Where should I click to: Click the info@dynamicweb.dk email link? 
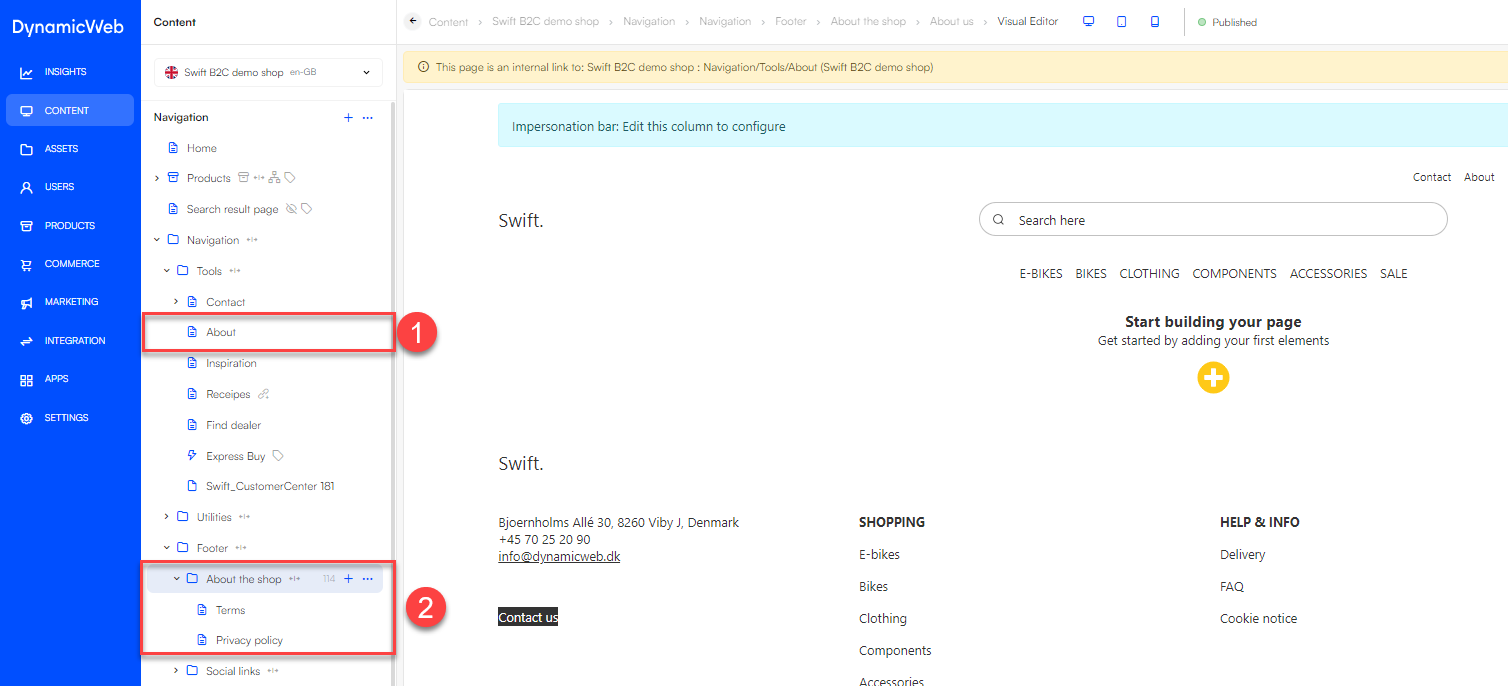559,556
